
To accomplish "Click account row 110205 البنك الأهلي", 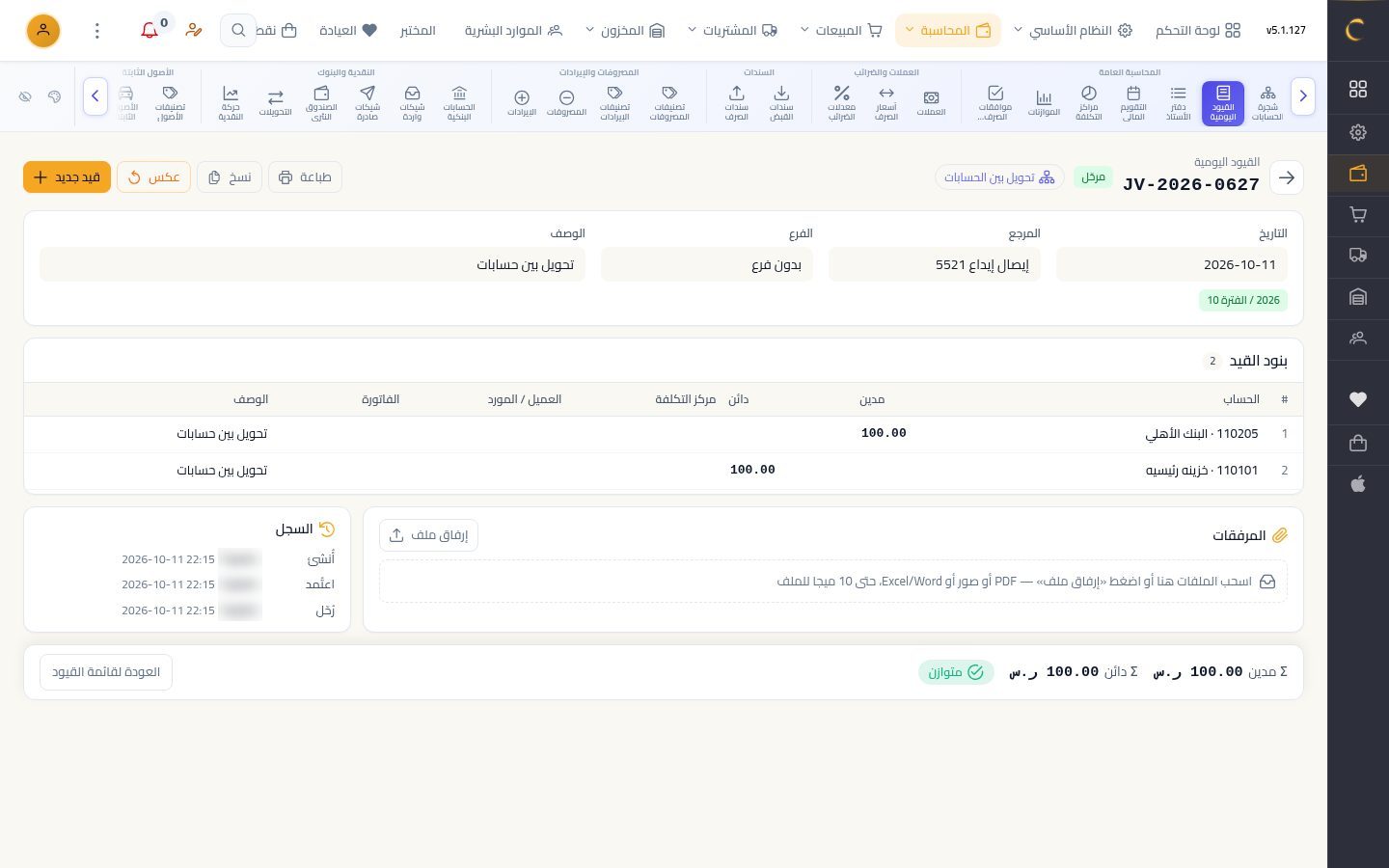I will coord(664,434).
